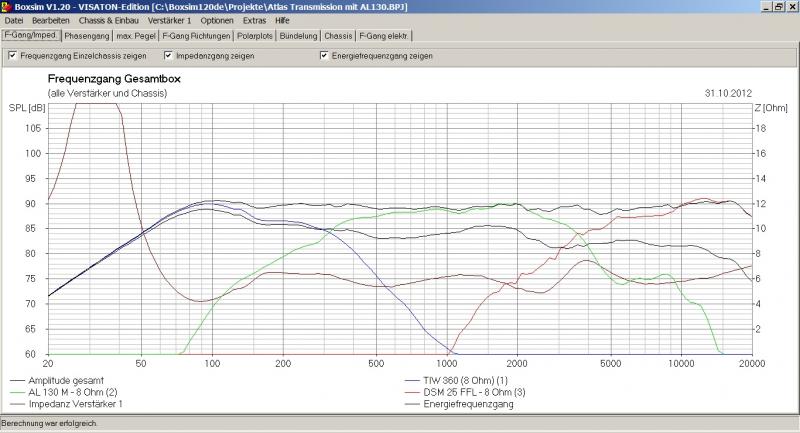Select the max. Pegel tab
The height and width of the screenshot is (433, 800).
pos(136,36)
